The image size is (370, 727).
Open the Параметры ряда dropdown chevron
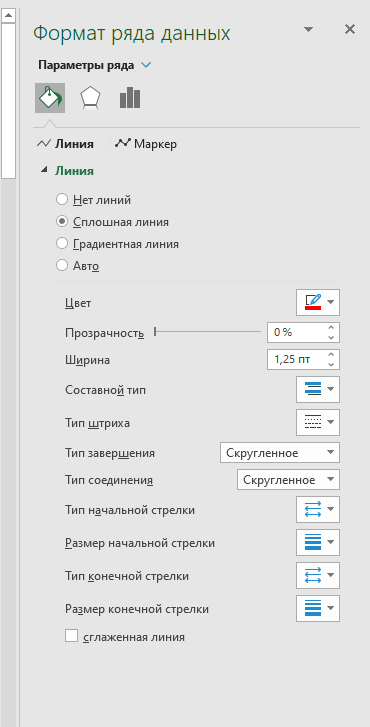(146, 65)
